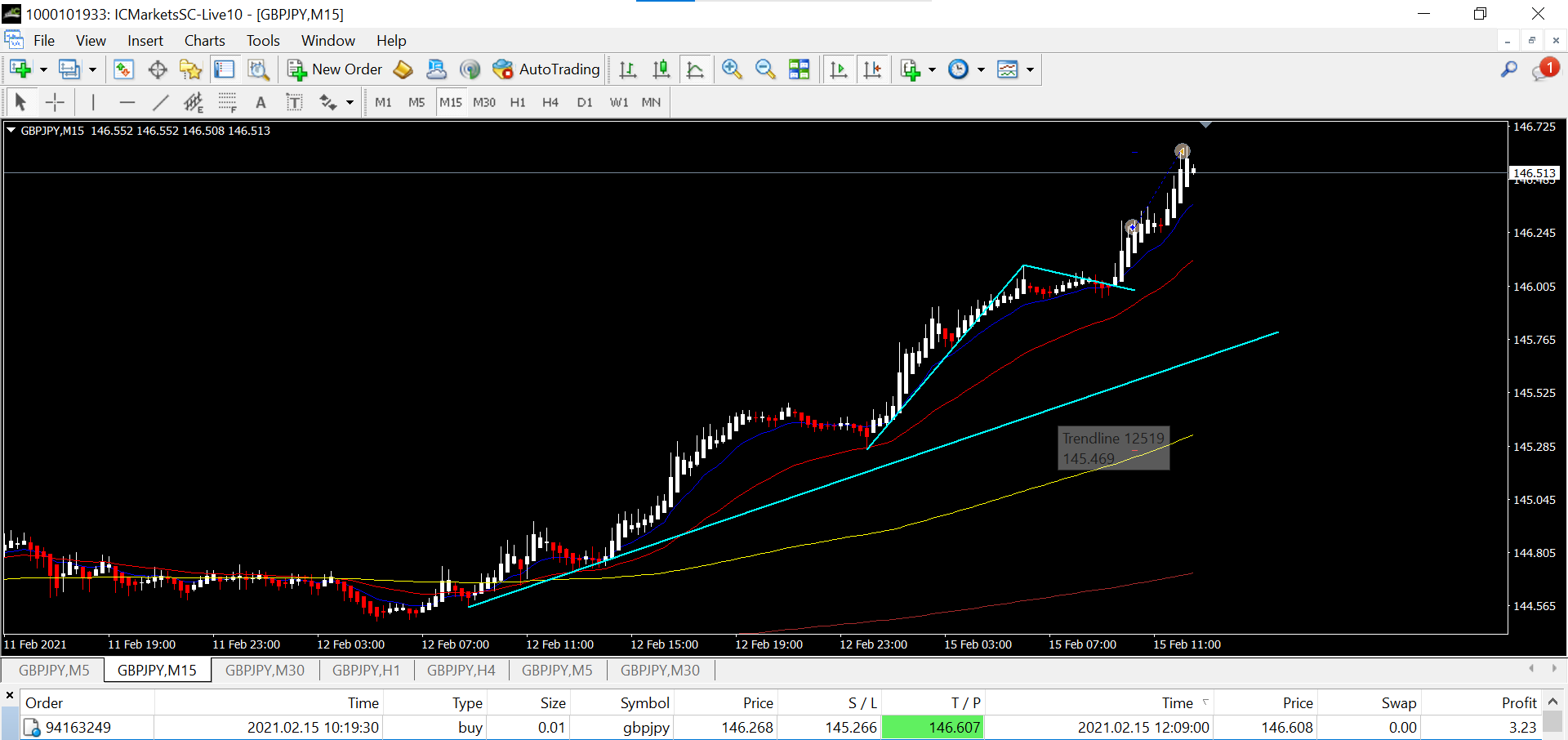Image resolution: width=1568 pixels, height=740 pixels.
Task: Expand the Templates dropdown arrow
Action: tap(1030, 69)
